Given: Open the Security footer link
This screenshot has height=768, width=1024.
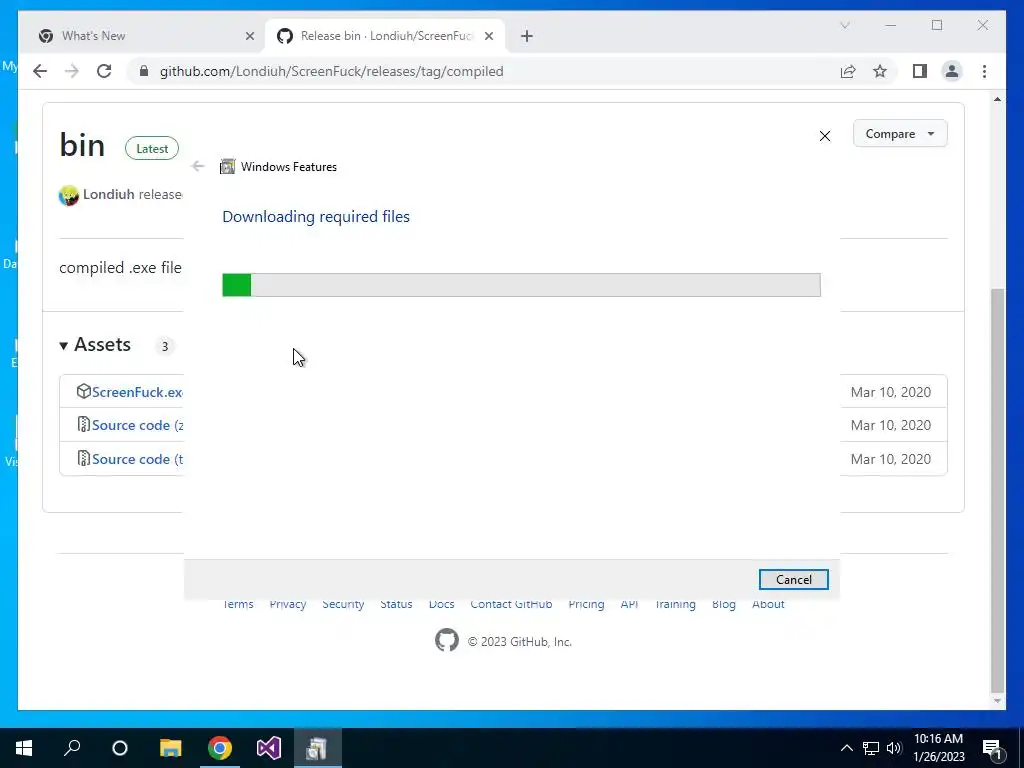Looking at the screenshot, I should pos(343,605).
